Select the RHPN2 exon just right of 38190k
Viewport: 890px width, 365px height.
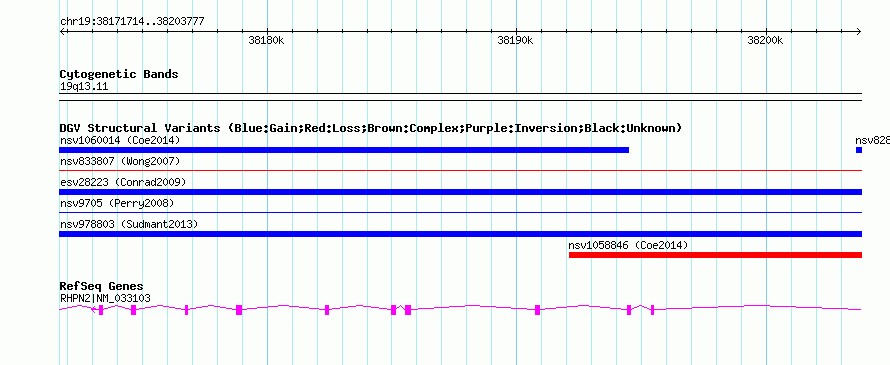click(538, 309)
